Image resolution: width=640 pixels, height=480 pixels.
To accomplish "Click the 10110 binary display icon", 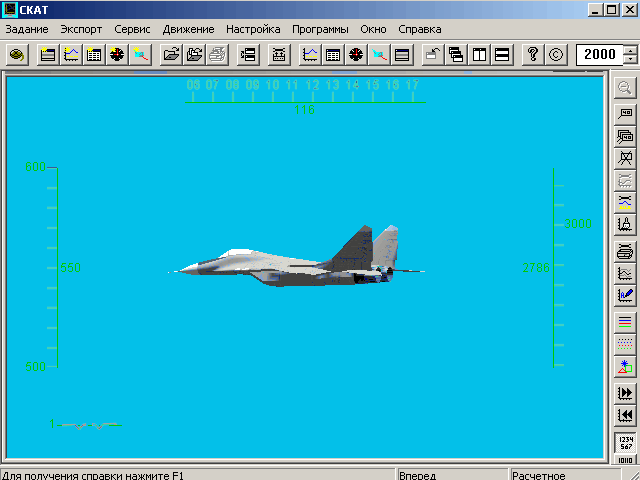I will (x=625, y=460).
